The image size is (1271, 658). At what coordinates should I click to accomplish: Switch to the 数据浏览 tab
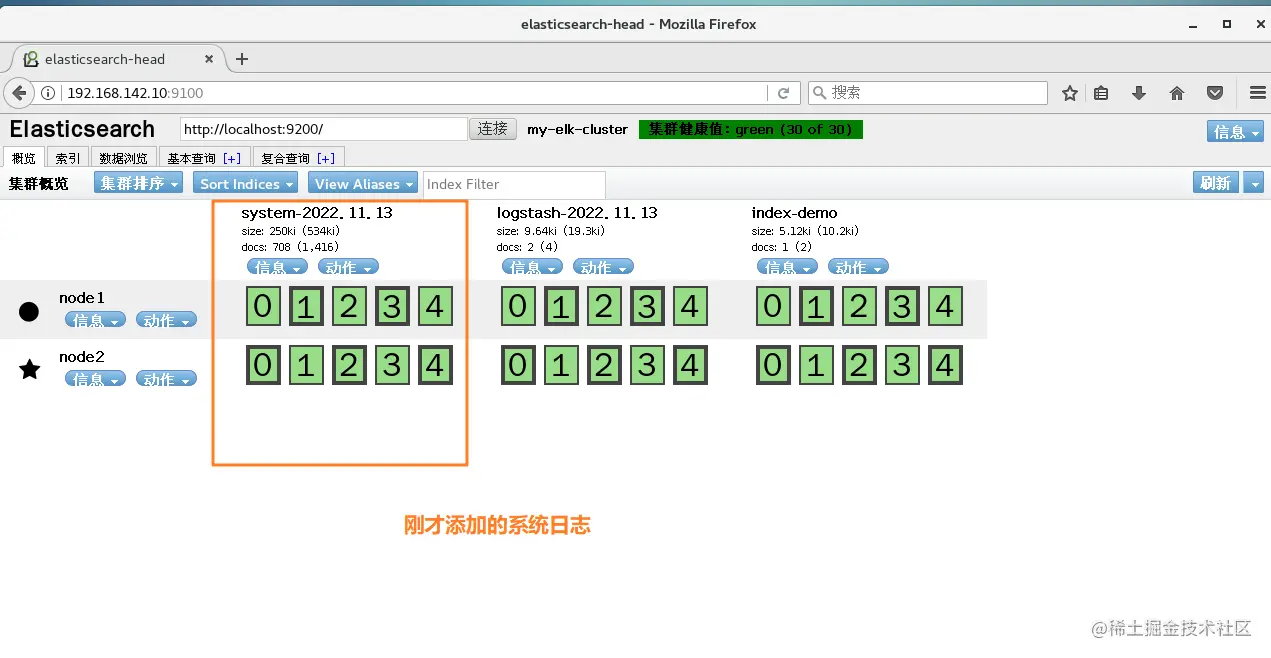pyautogui.click(x=123, y=157)
